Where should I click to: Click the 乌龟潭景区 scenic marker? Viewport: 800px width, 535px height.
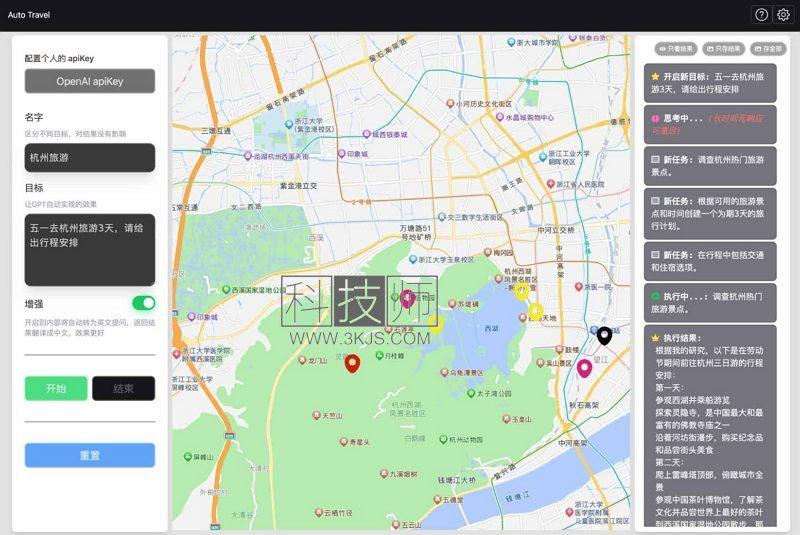click(x=444, y=372)
